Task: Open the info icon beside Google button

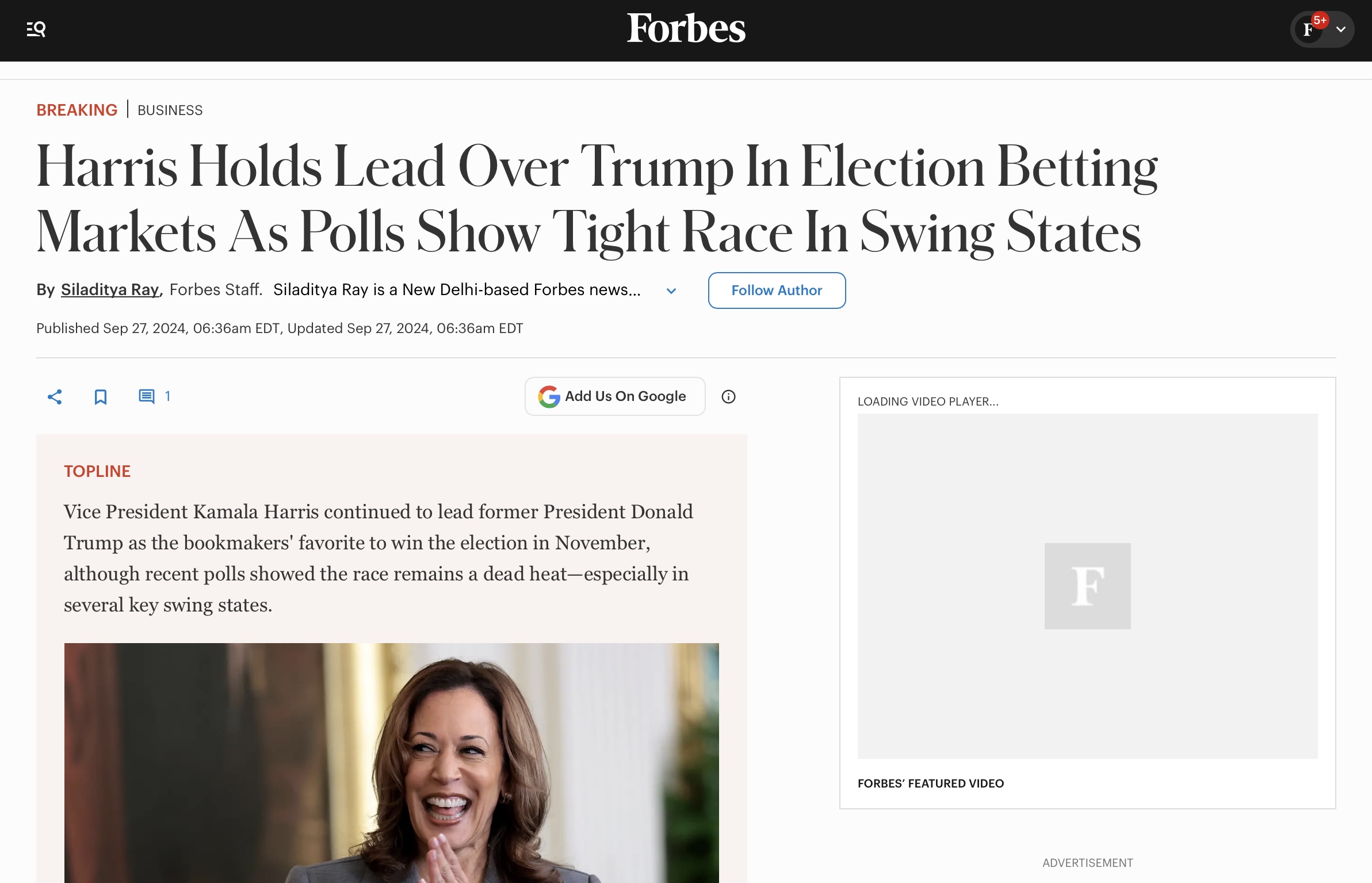Action: 728,396
